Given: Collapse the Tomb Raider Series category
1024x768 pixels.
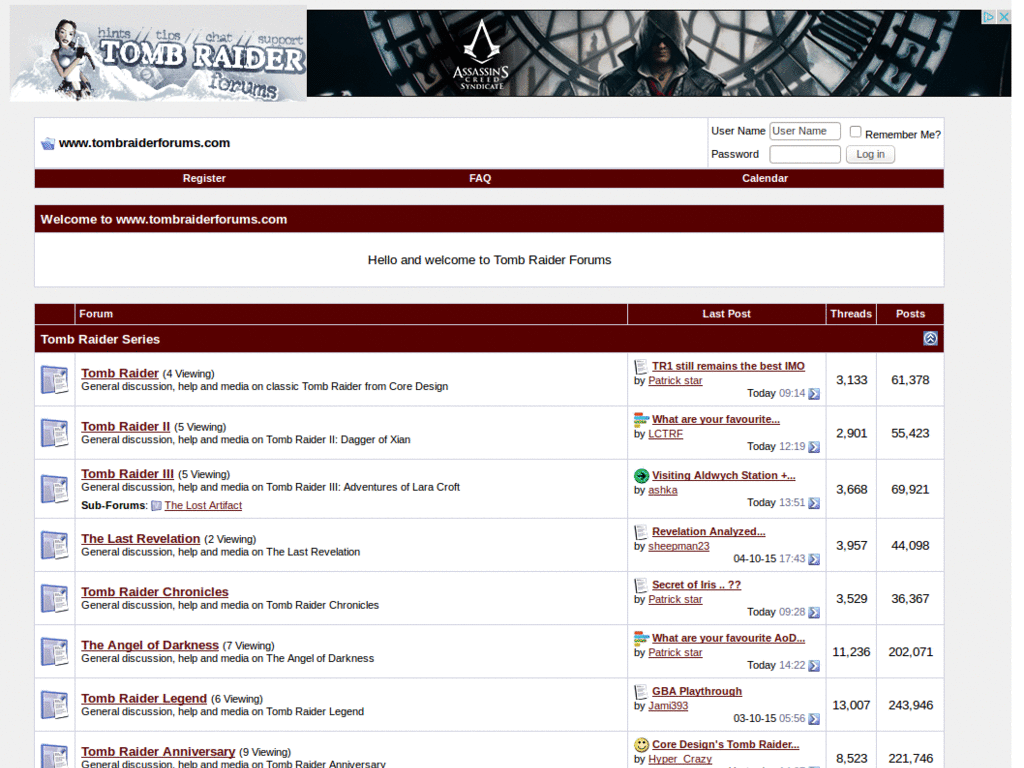Looking at the screenshot, I should (930, 339).
